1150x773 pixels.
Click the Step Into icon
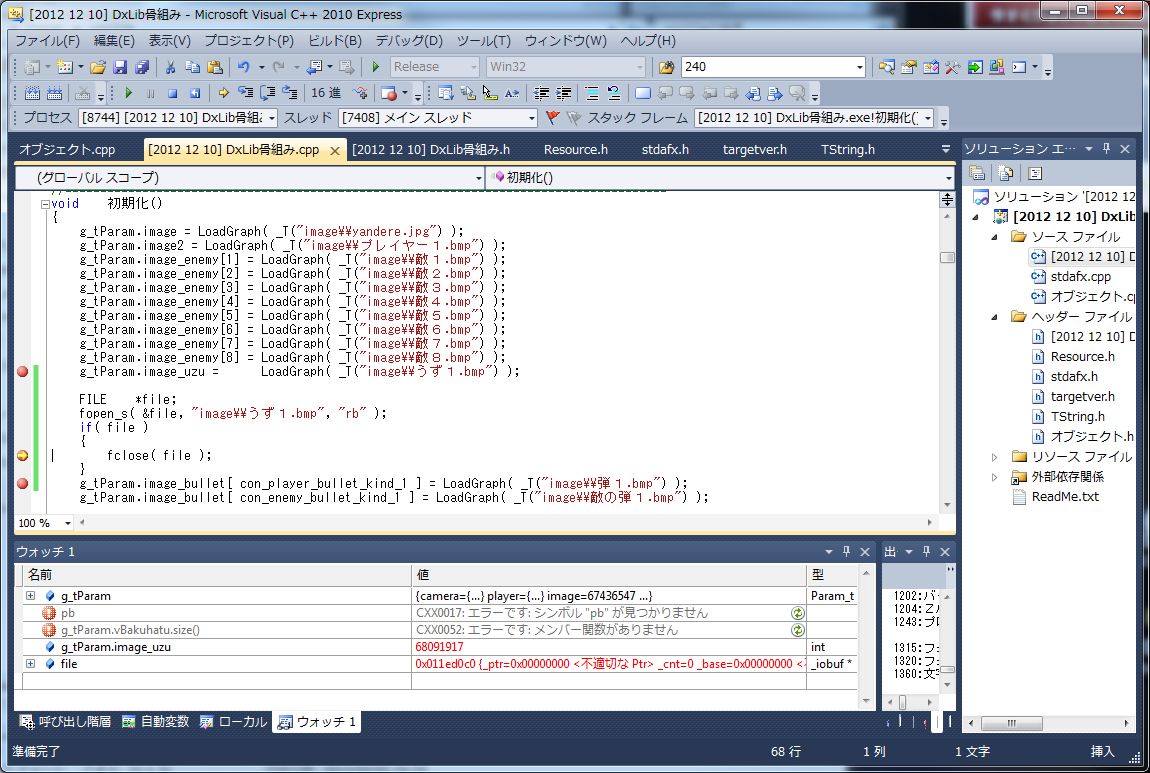pyautogui.click(x=244, y=93)
